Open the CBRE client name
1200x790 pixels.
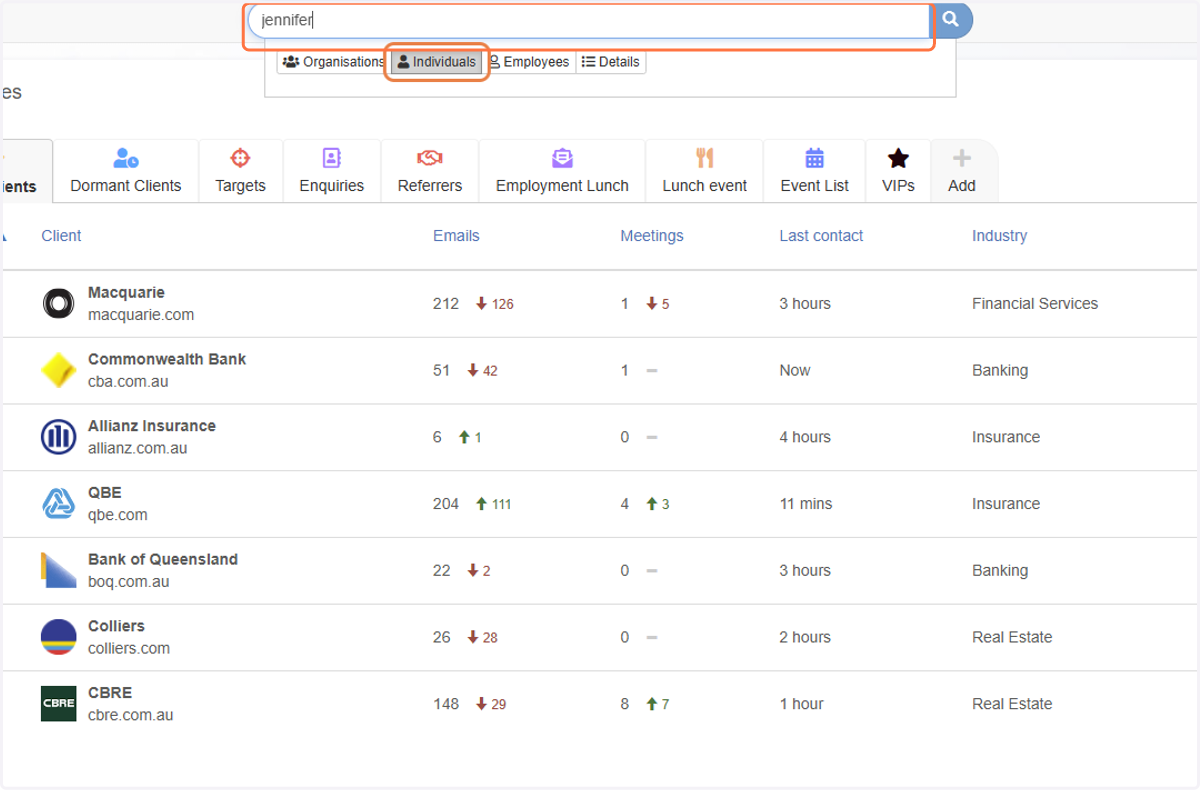click(x=110, y=693)
